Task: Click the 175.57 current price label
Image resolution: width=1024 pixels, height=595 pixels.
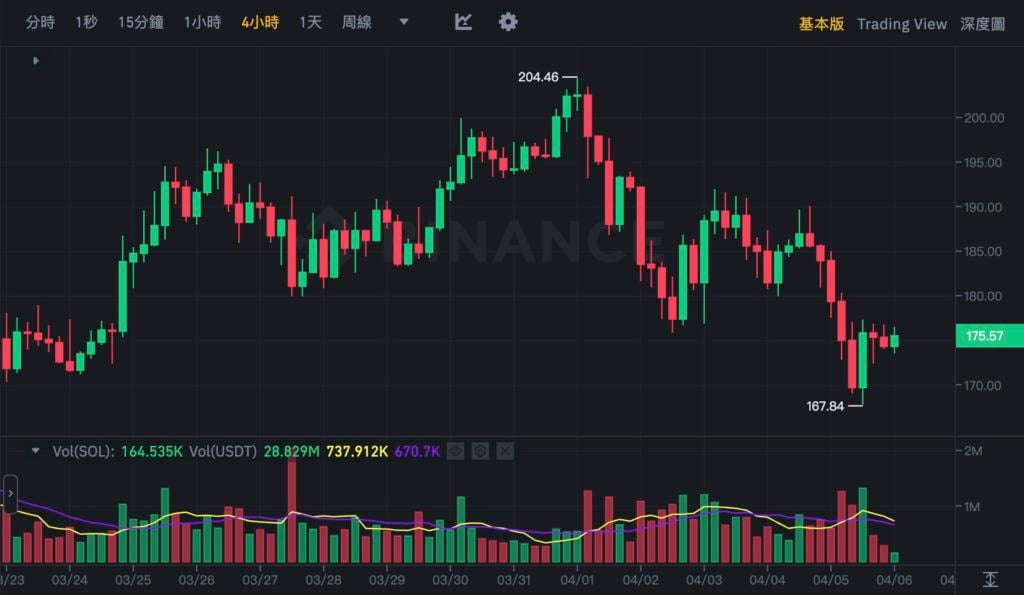Action: click(985, 336)
